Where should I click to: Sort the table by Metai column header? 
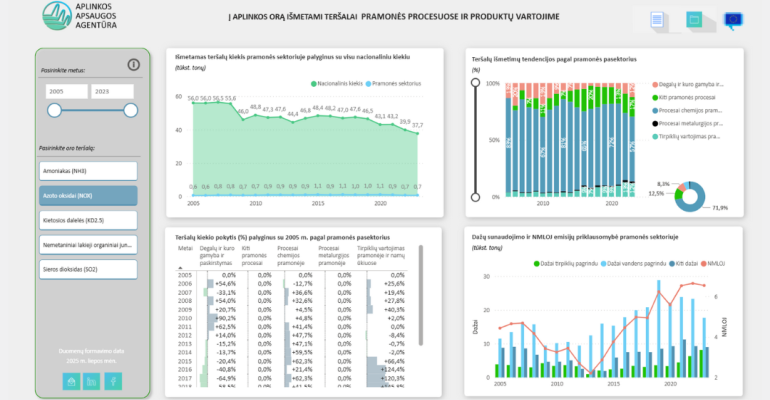[185, 248]
